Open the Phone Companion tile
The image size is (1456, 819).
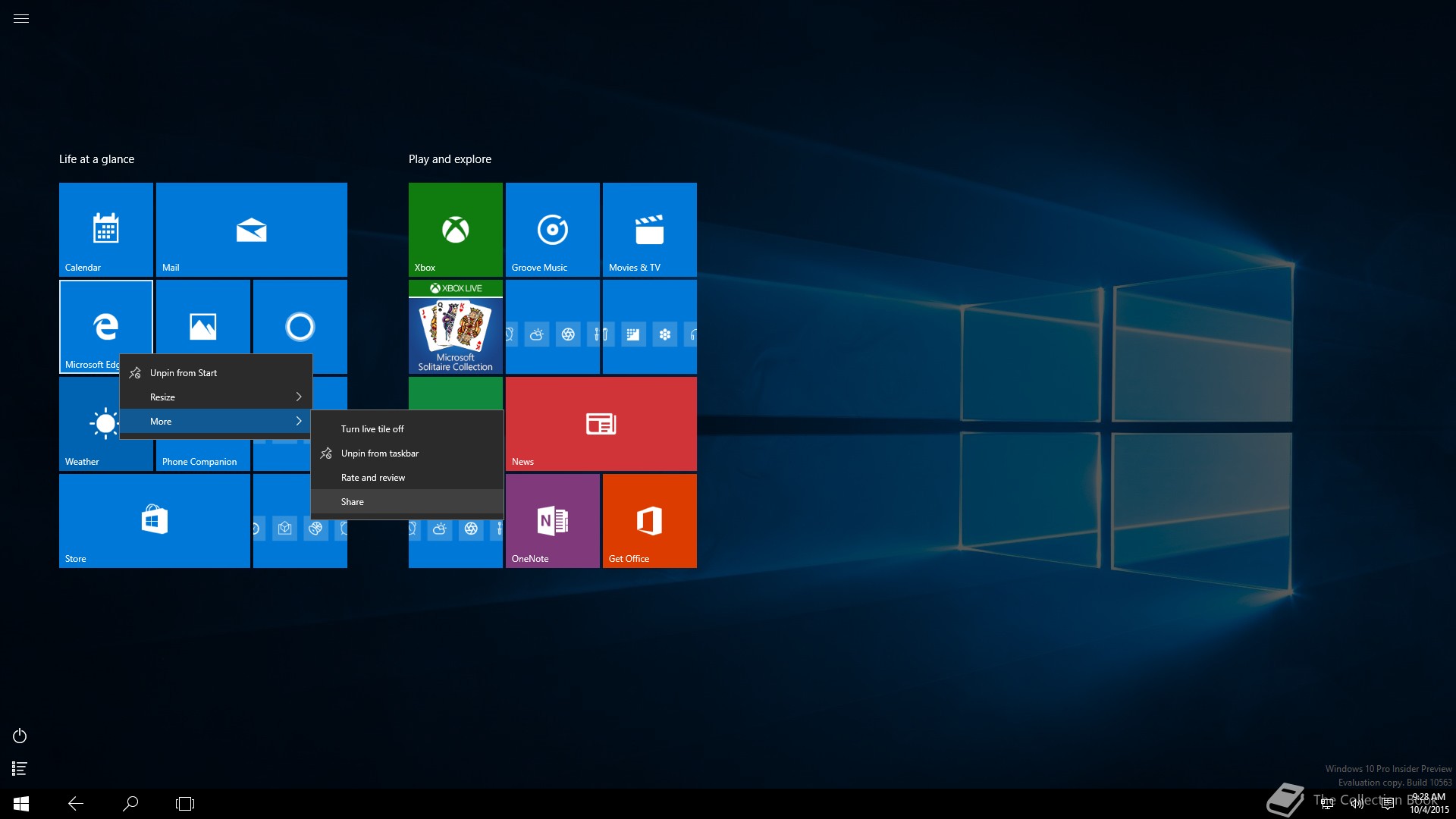[203, 455]
